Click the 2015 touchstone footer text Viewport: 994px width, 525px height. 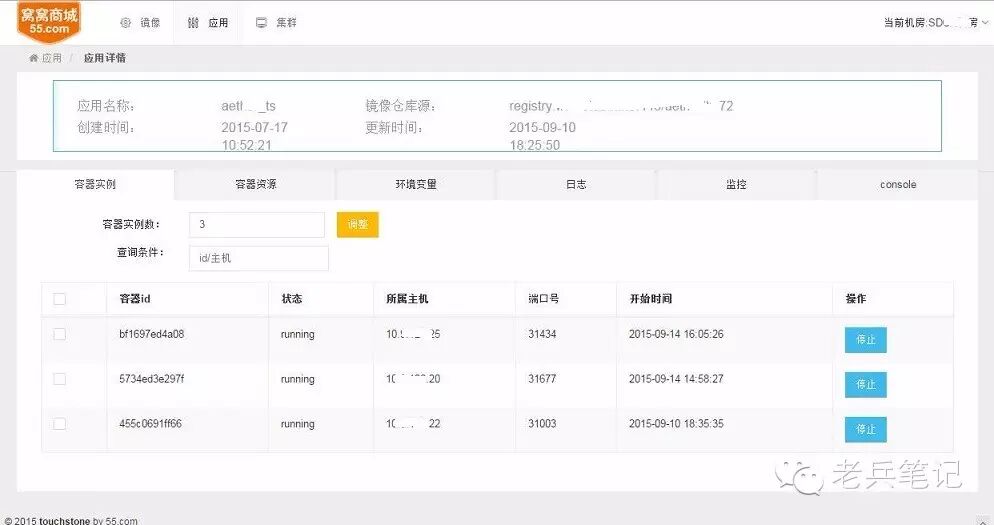[70, 521]
